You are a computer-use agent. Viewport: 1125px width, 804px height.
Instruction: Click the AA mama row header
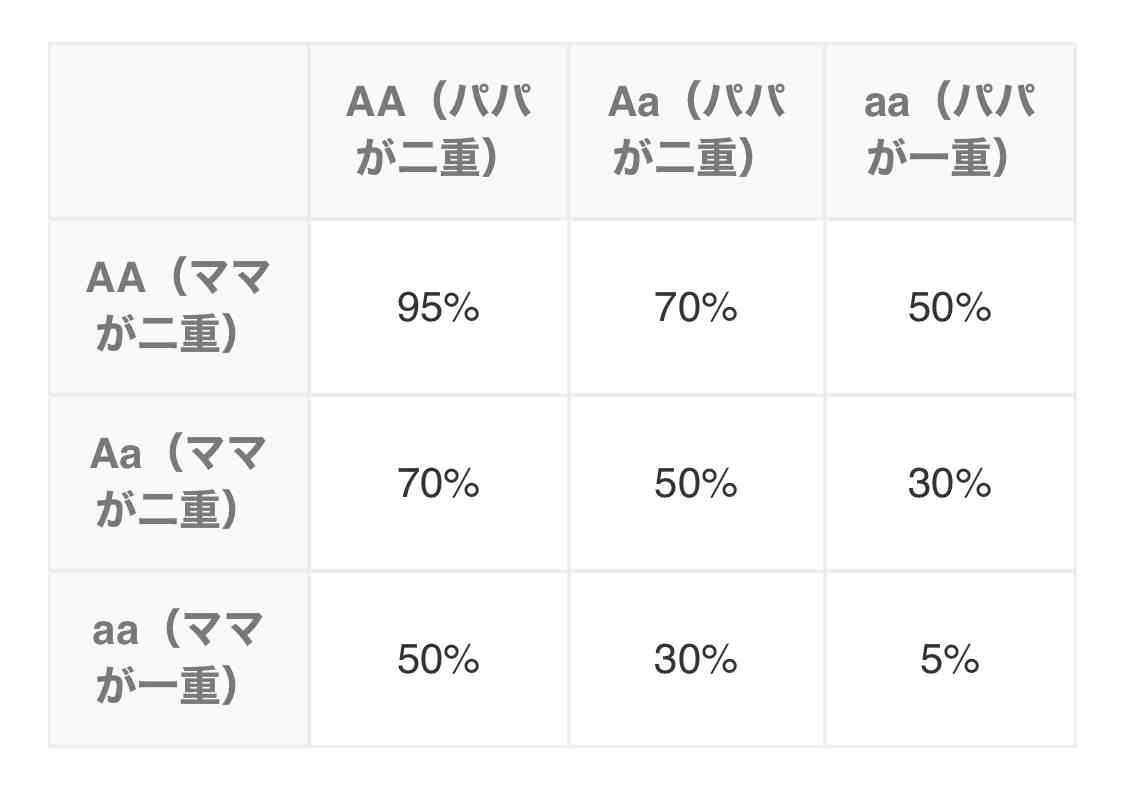[179, 307]
